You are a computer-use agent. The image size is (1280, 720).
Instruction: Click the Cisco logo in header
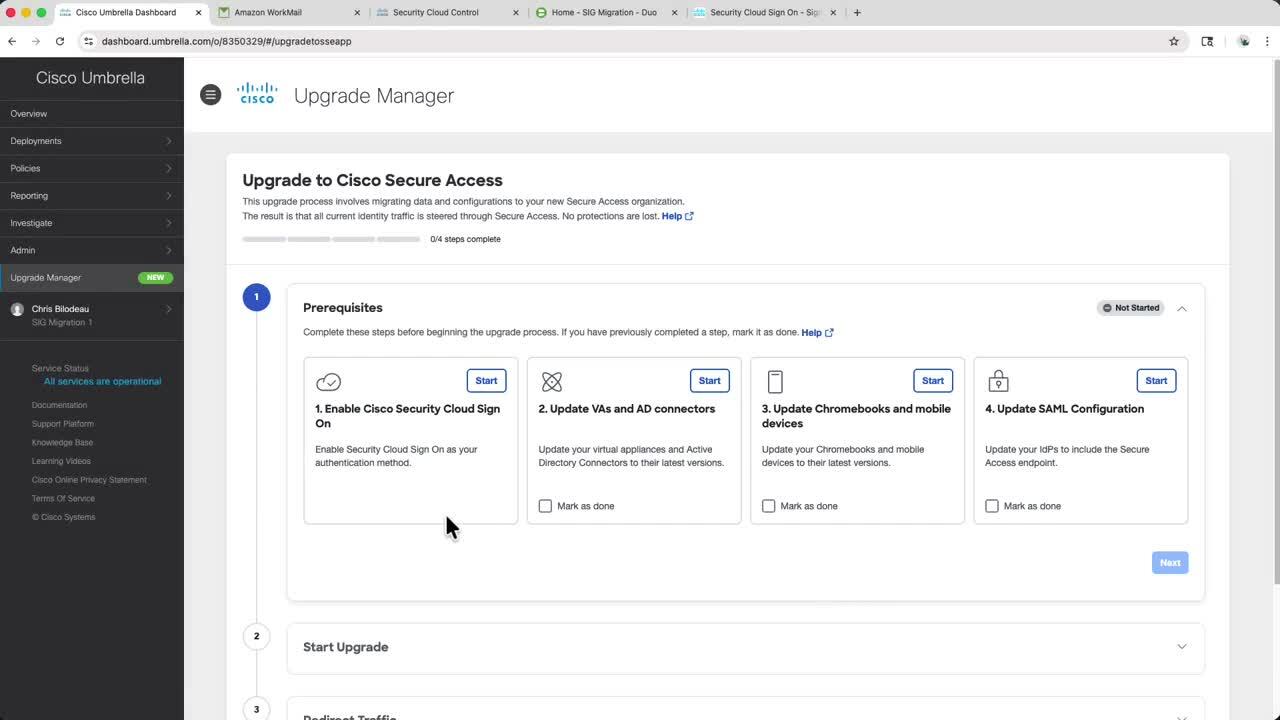(x=257, y=94)
